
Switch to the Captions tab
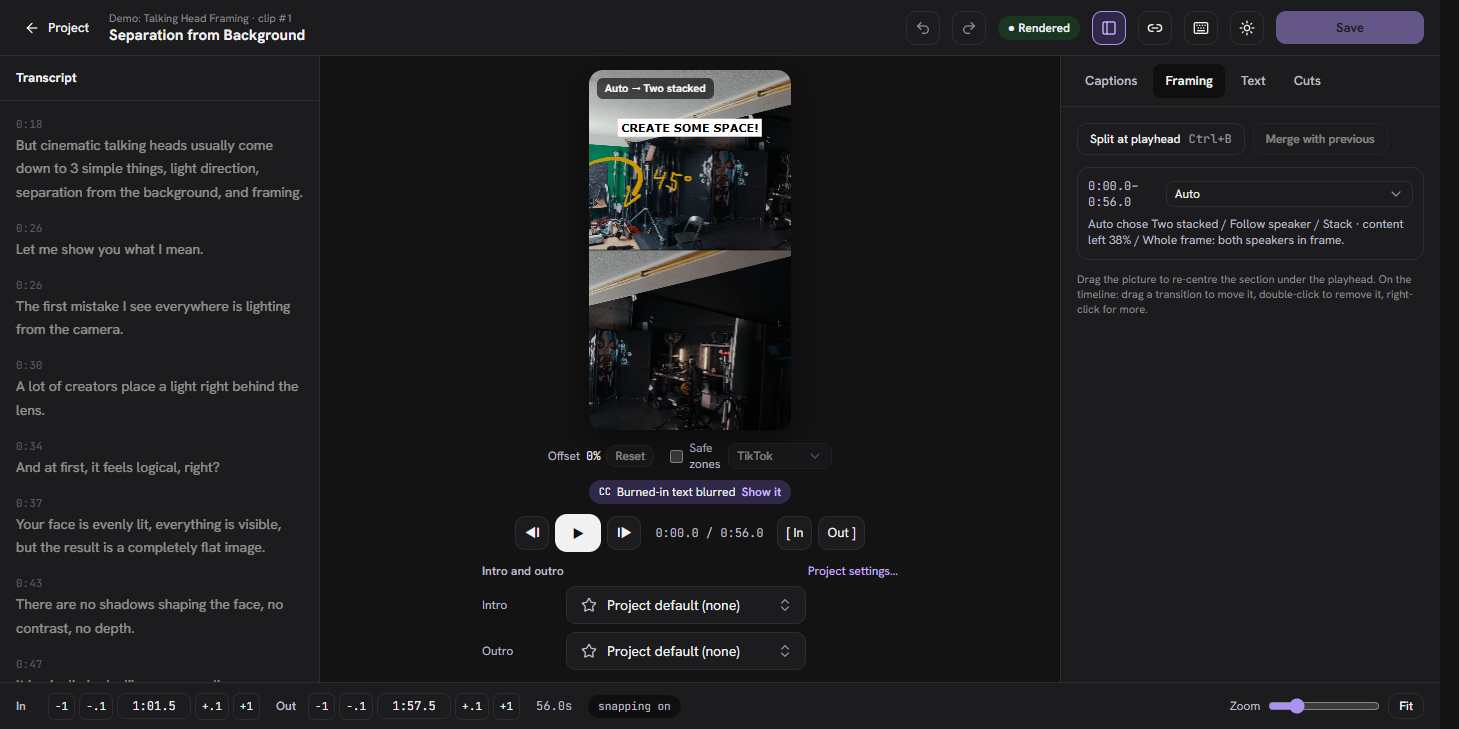point(1111,81)
